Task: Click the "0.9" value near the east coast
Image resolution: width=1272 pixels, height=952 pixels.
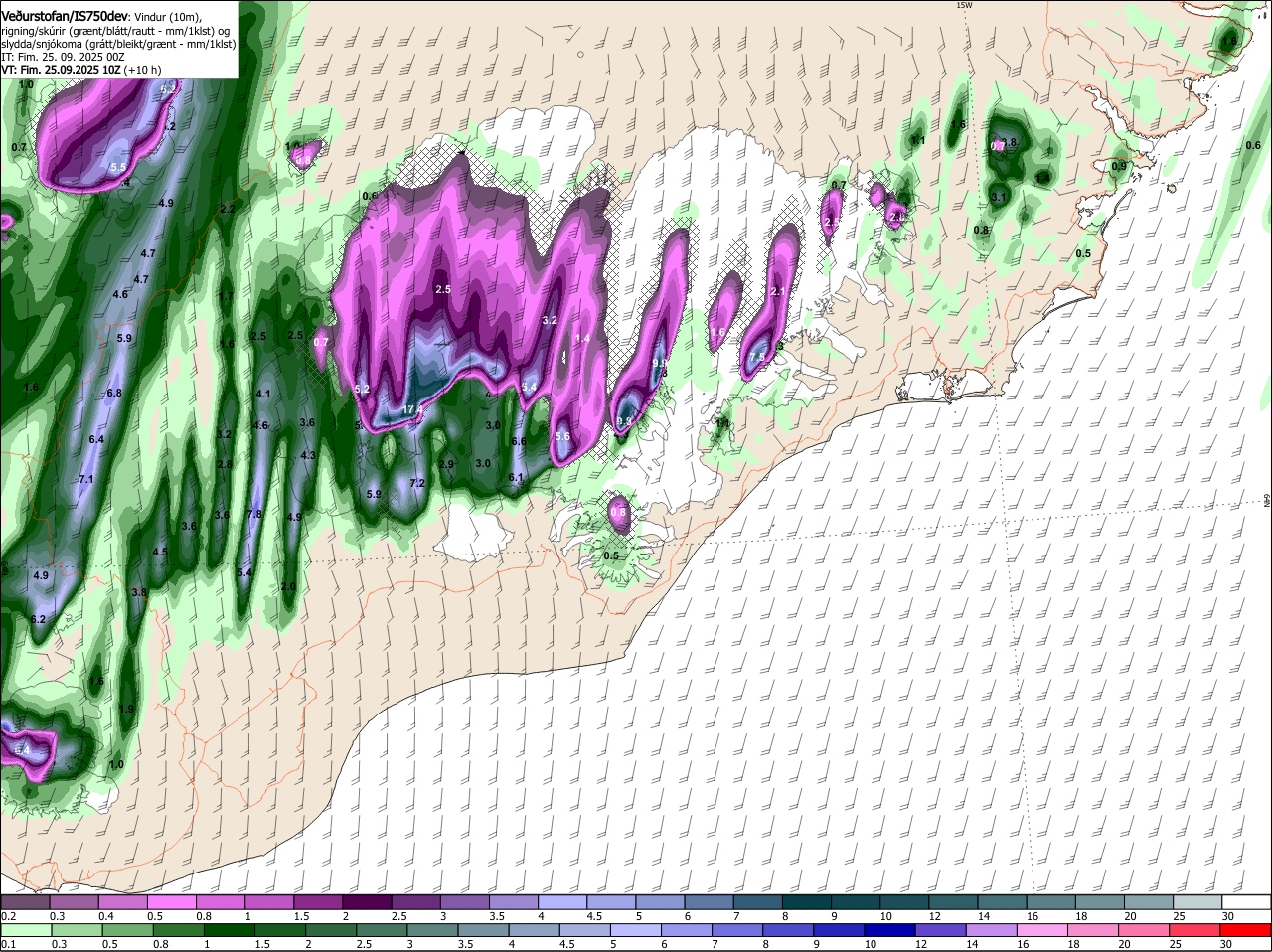Action: [x=1119, y=166]
